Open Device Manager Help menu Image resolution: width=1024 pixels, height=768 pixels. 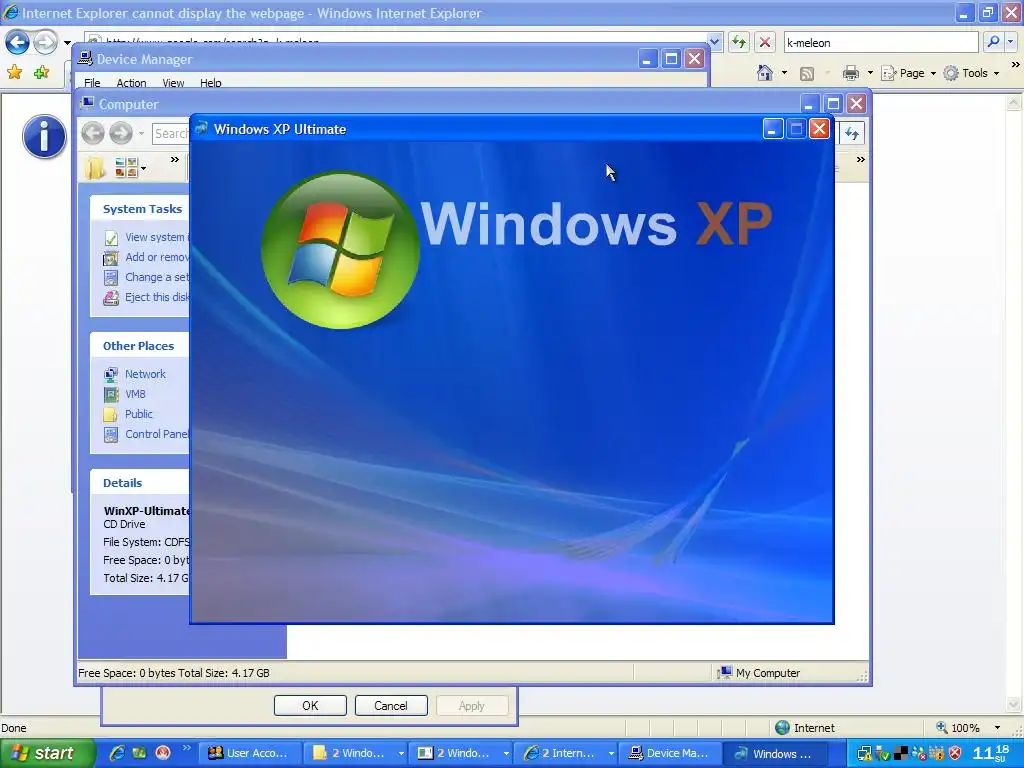(210, 83)
